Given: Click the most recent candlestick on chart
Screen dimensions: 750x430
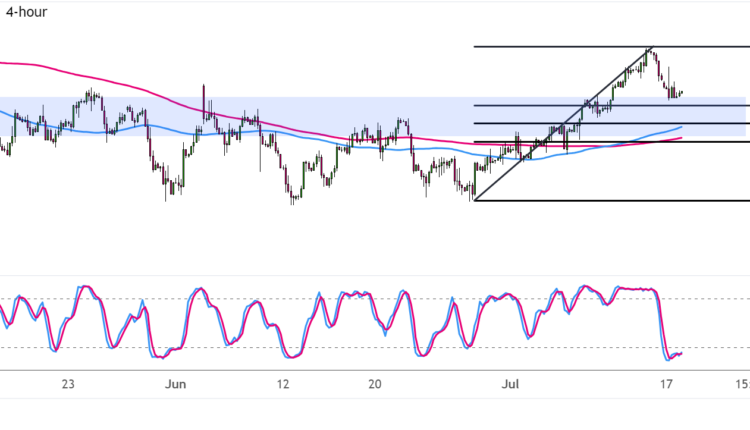Looking at the screenshot, I should (681, 94).
